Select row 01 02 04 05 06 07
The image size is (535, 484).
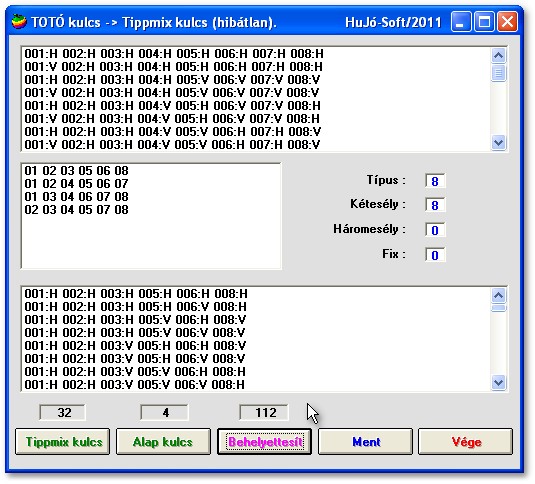point(76,184)
